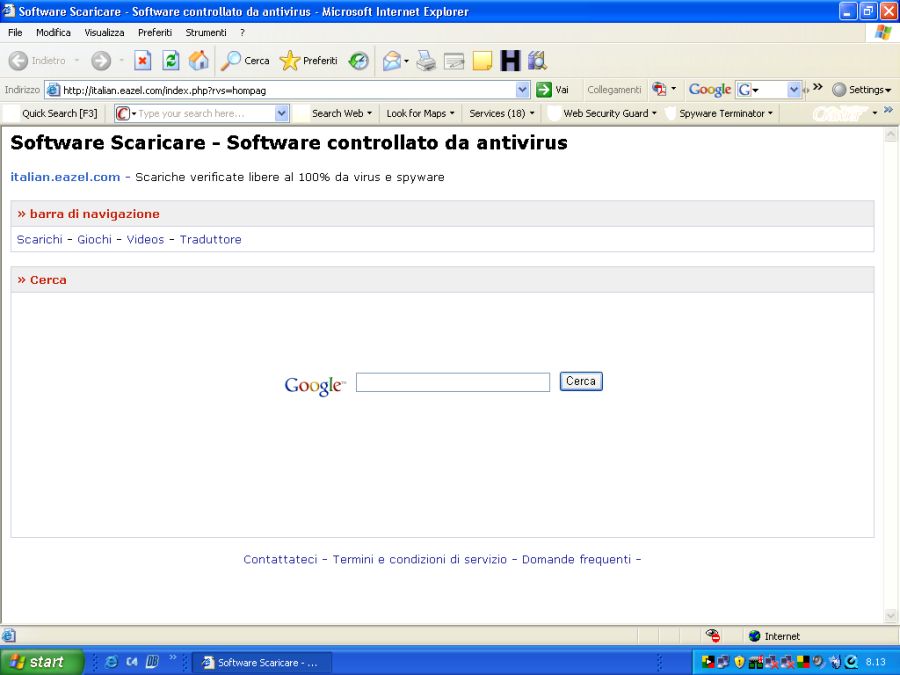900x675 pixels.
Task: Open the Preferiti menu in the menu bar
Action: pyautogui.click(x=155, y=33)
